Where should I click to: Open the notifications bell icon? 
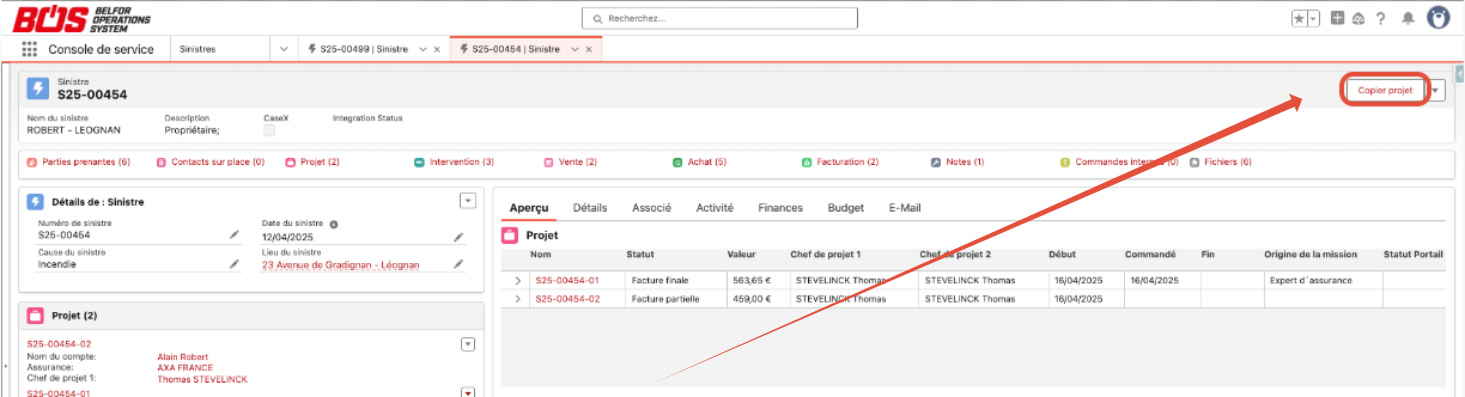1408,18
